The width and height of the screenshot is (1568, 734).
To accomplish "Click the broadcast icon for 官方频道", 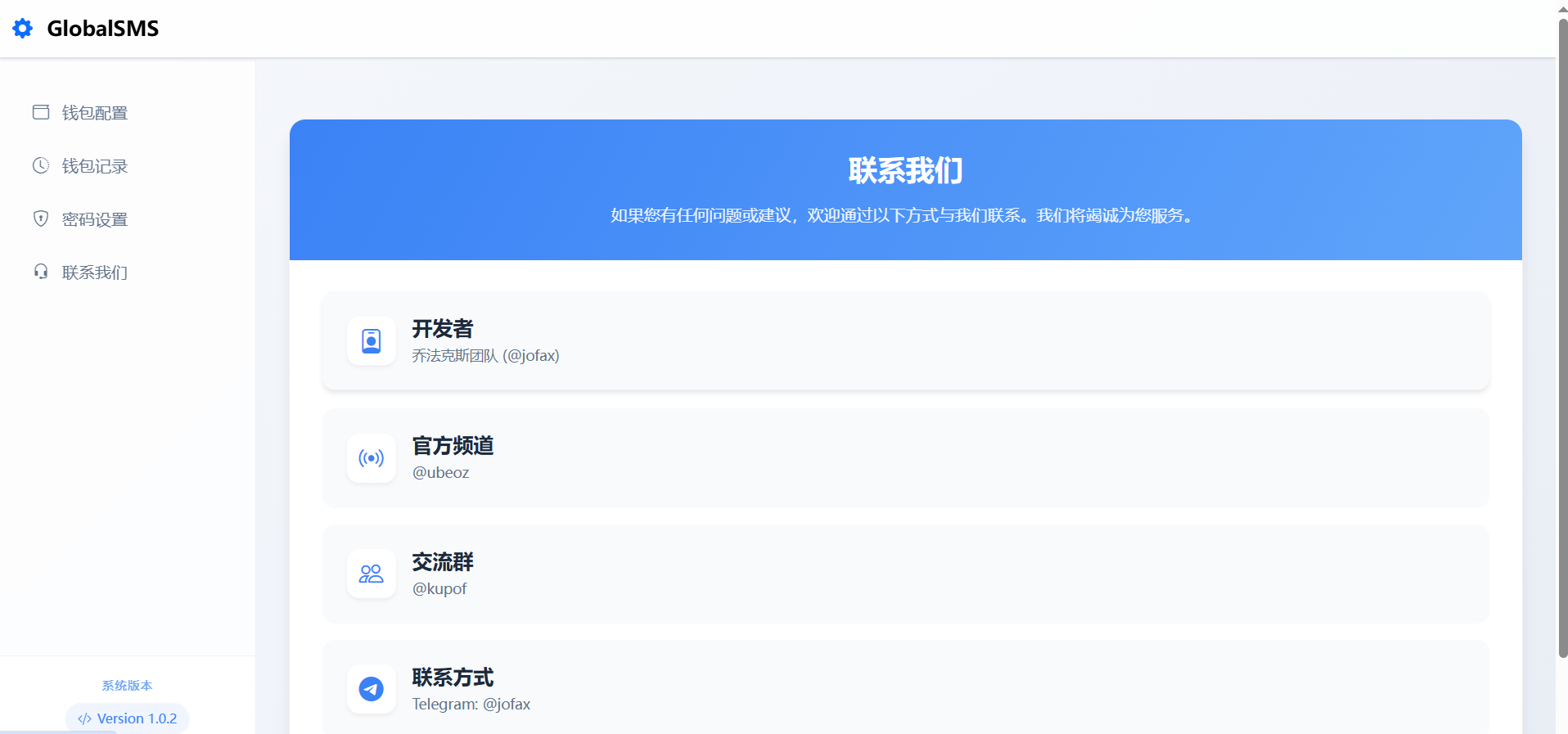I will point(372,458).
